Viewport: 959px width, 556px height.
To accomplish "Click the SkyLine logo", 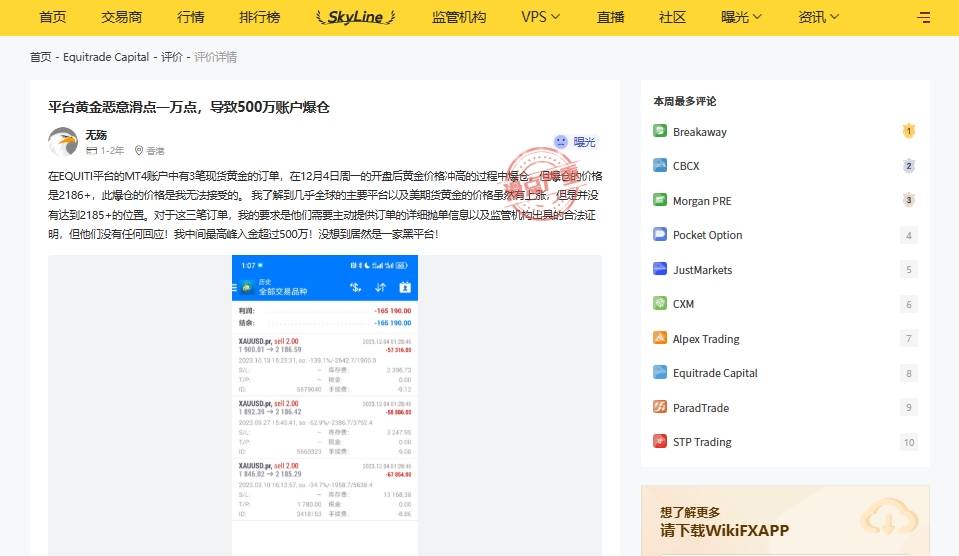I will click(355, 17).
